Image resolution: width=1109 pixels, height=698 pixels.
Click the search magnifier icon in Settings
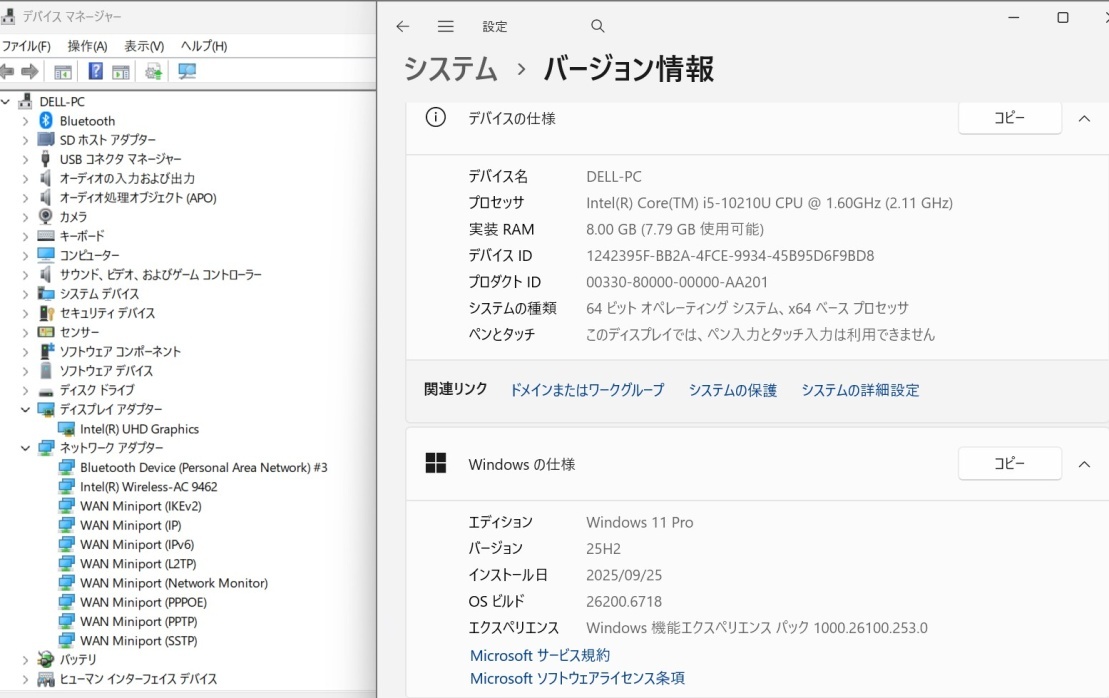598,26
